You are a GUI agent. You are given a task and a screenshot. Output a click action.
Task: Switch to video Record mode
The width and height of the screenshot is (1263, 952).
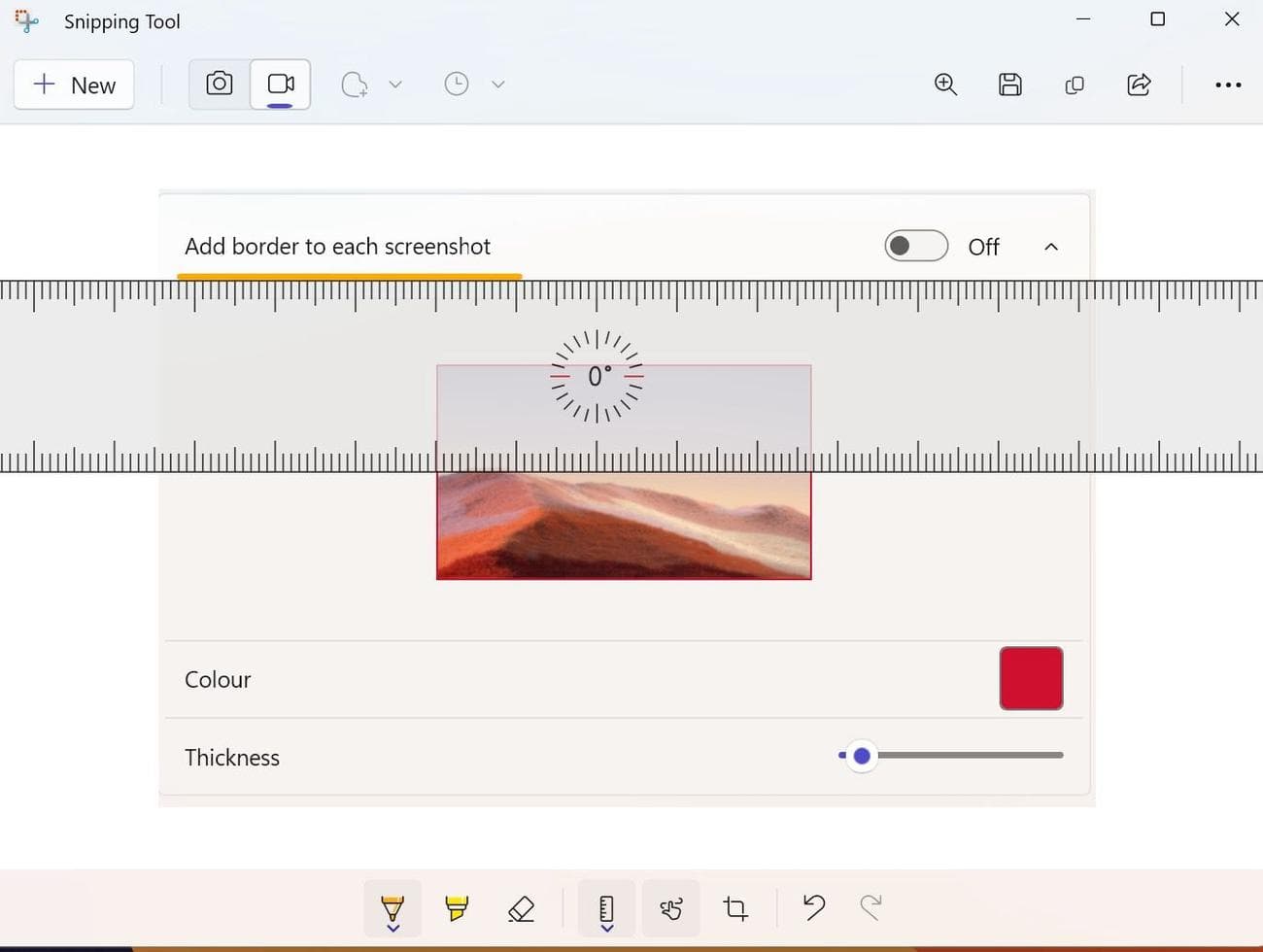click(280, 85)
